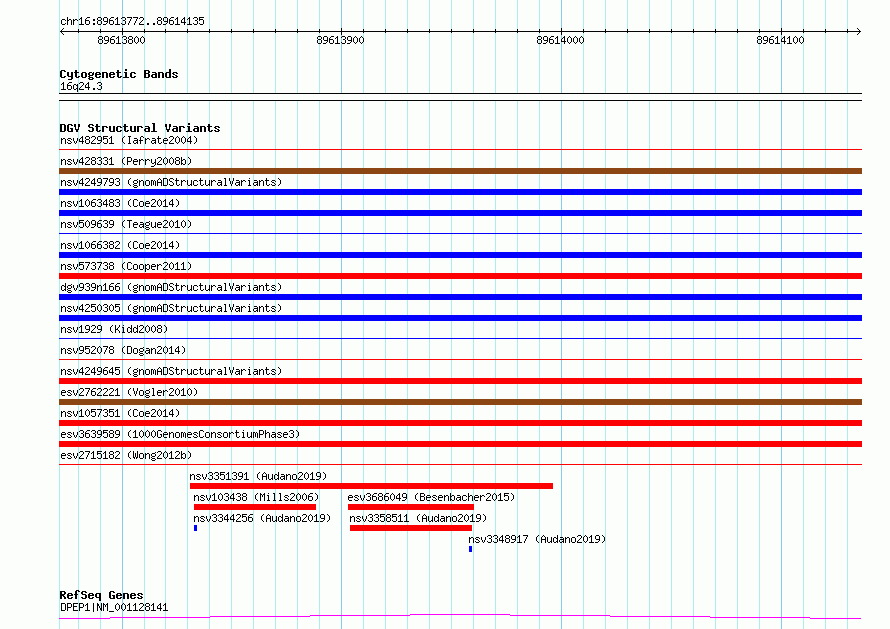This screenshot has height=629, width=890.
Task: Click the nsv1066382 (Coe2014) label
Action: click(x=120, y=245)
